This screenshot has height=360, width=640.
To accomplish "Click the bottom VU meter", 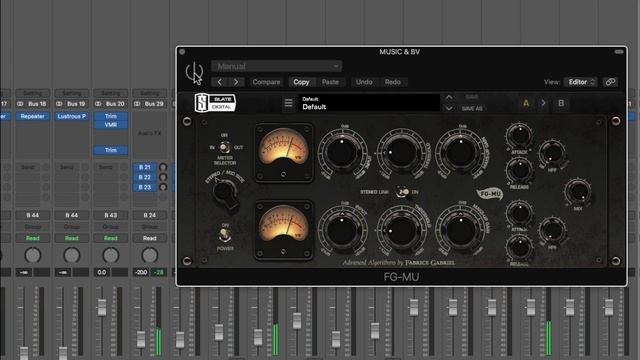I will [x=284, y=230].
